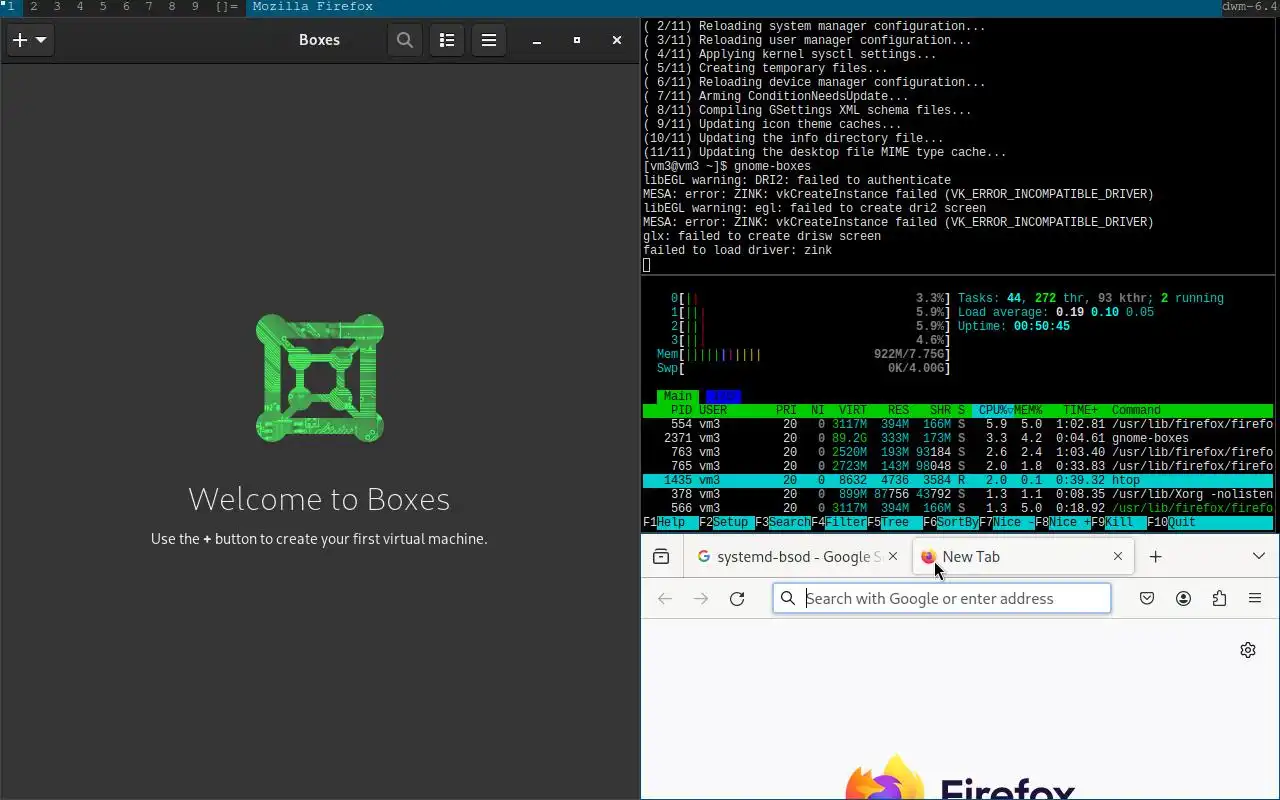Click the Swp usage meter in htop

(803, 368)
